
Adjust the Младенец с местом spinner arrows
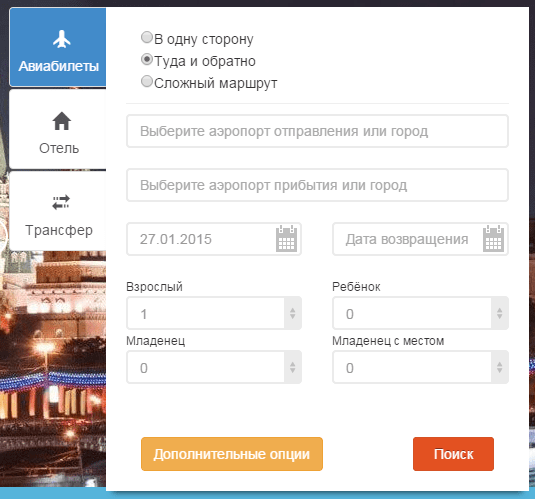point(500,367)
